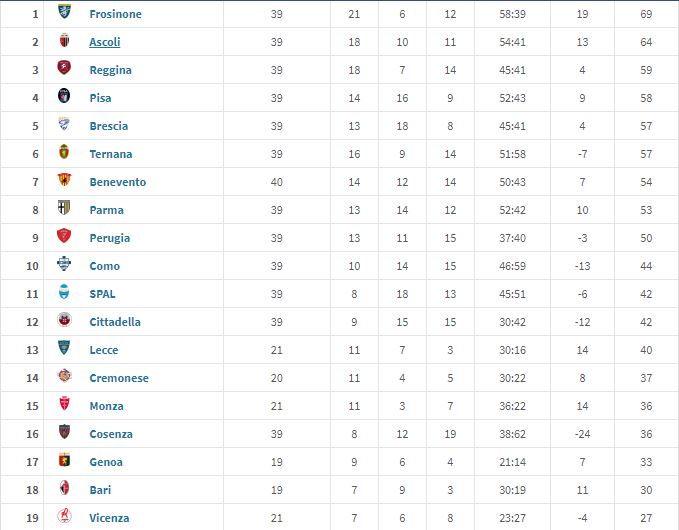Click the Cosenza team badge
The height and width of the screenshot is (530, 679).
[65, 434]
